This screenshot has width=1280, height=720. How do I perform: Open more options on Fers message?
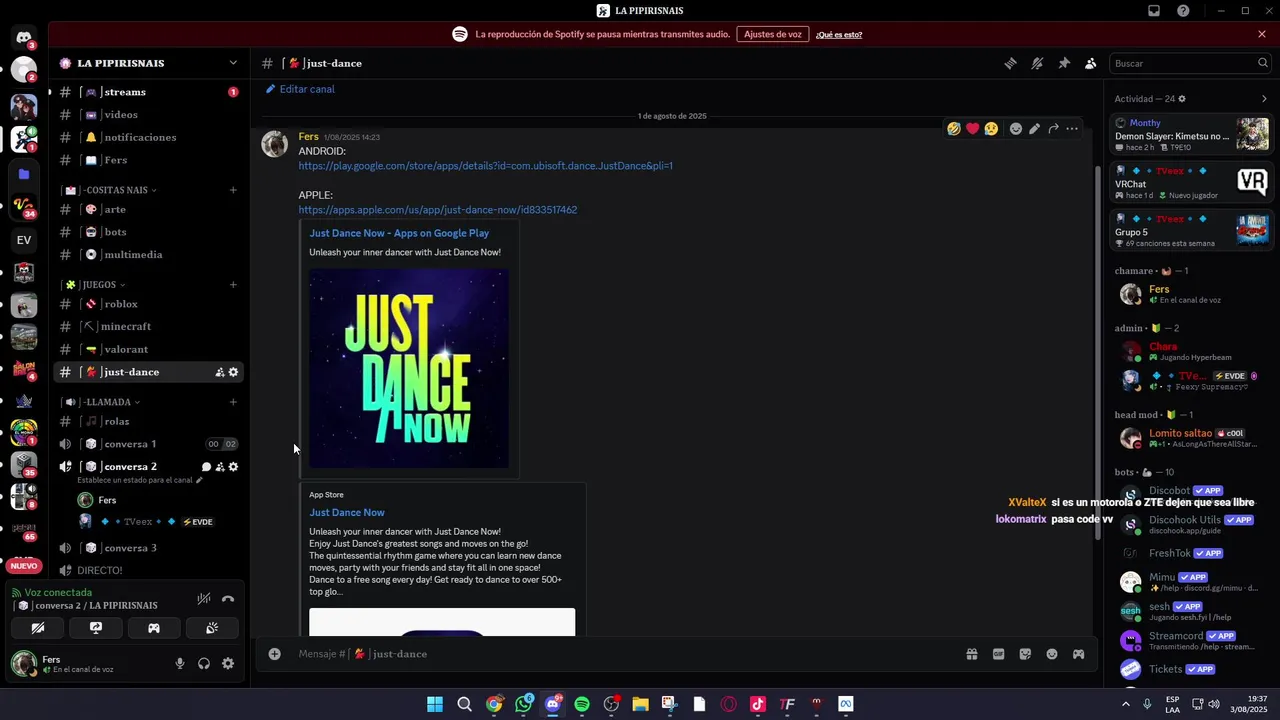point(1072,129)
